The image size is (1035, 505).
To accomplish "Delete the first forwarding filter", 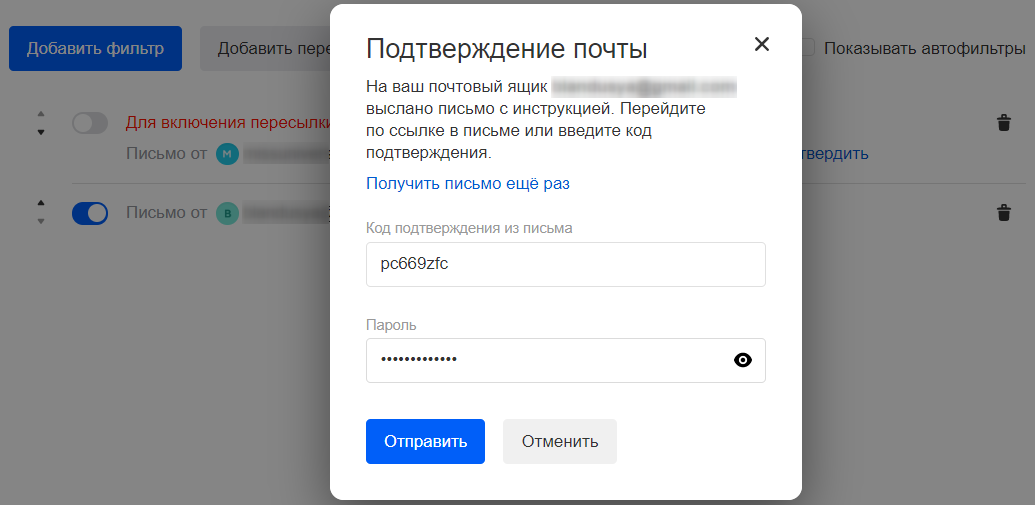I will [1003, 123].
